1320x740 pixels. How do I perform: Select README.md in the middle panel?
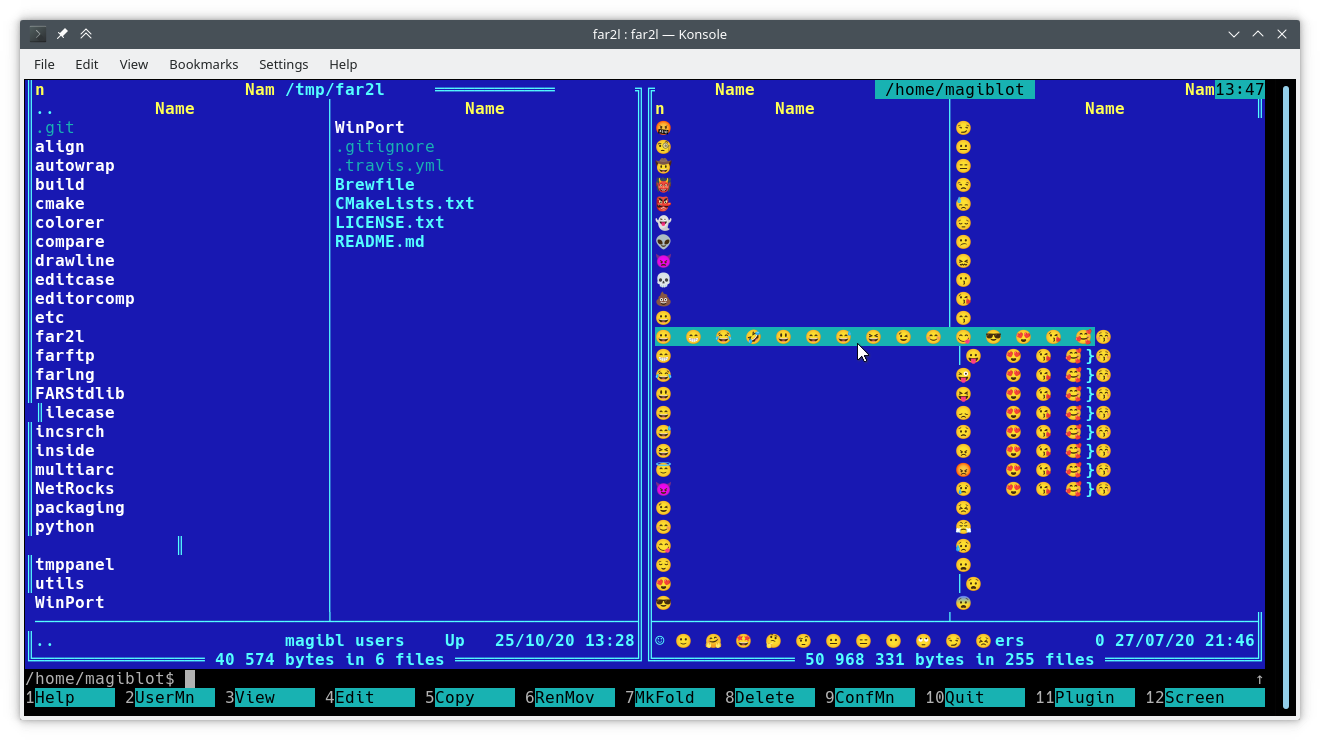(379, 241)
